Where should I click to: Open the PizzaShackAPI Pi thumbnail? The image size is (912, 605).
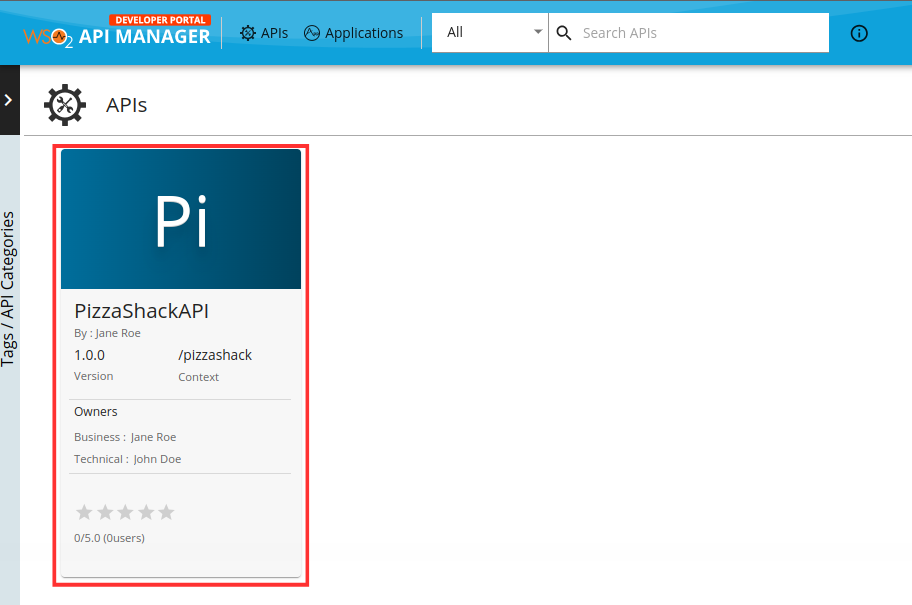click(x=181, y=219)
